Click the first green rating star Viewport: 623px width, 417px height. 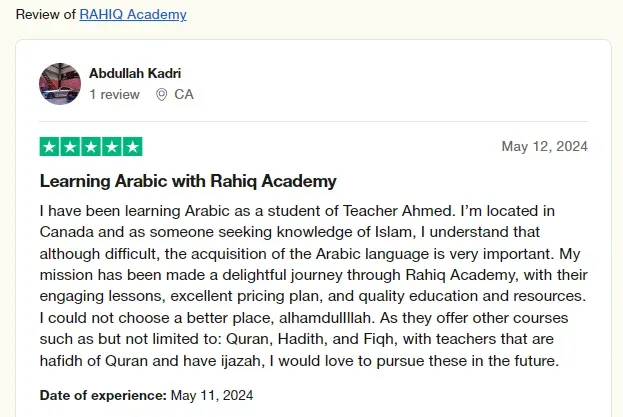(50, 147)
